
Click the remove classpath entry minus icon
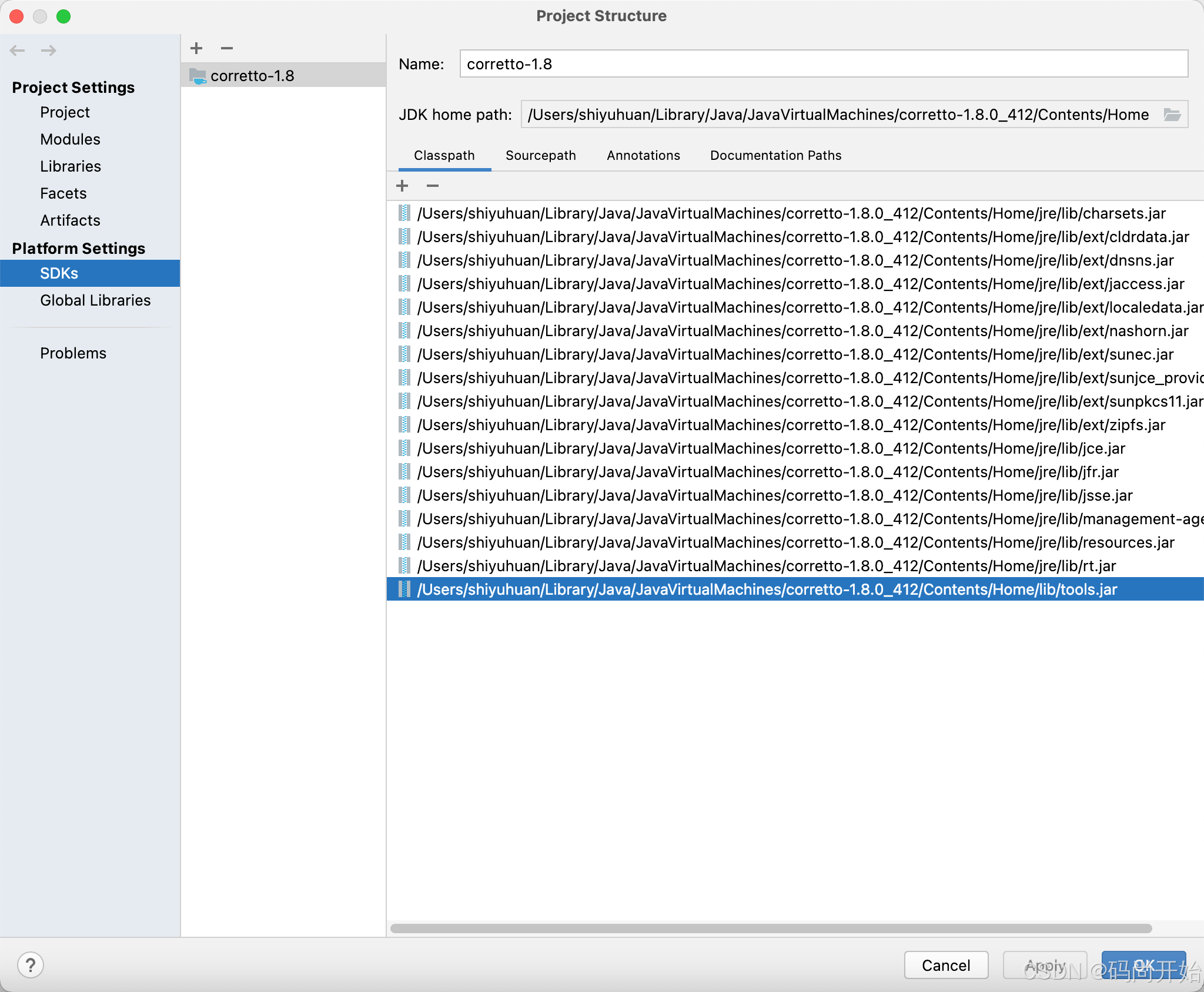coord(433,186)
